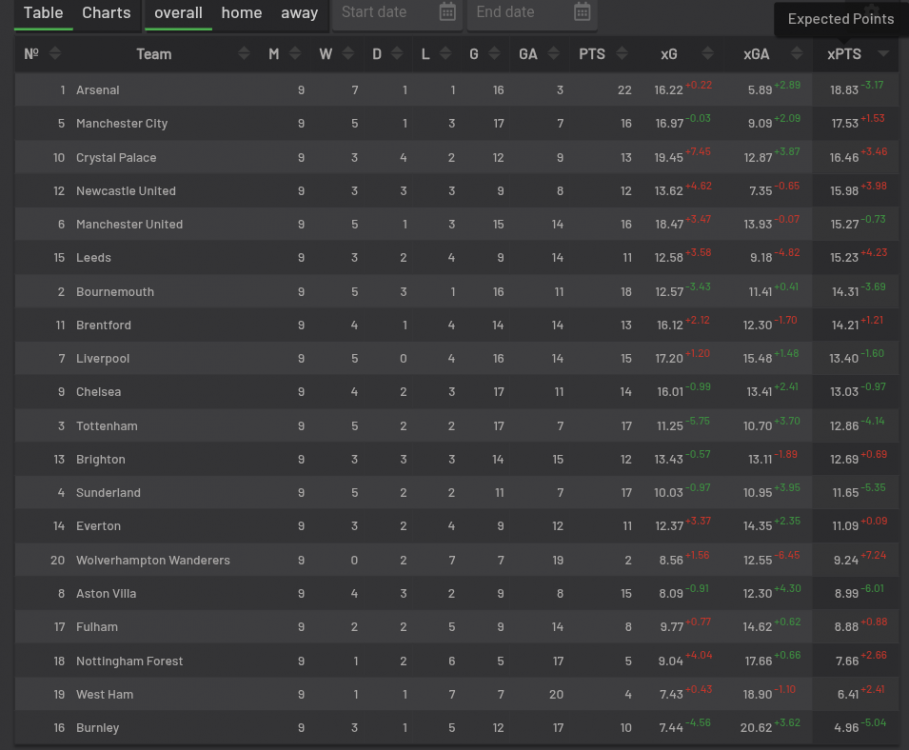Click sort arrows beside xG column
Screen dimensions: 909x750
click(x=708, y=54)
